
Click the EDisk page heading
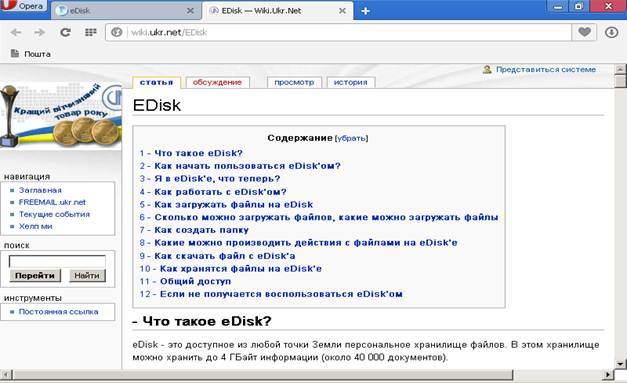coord(157,105)
